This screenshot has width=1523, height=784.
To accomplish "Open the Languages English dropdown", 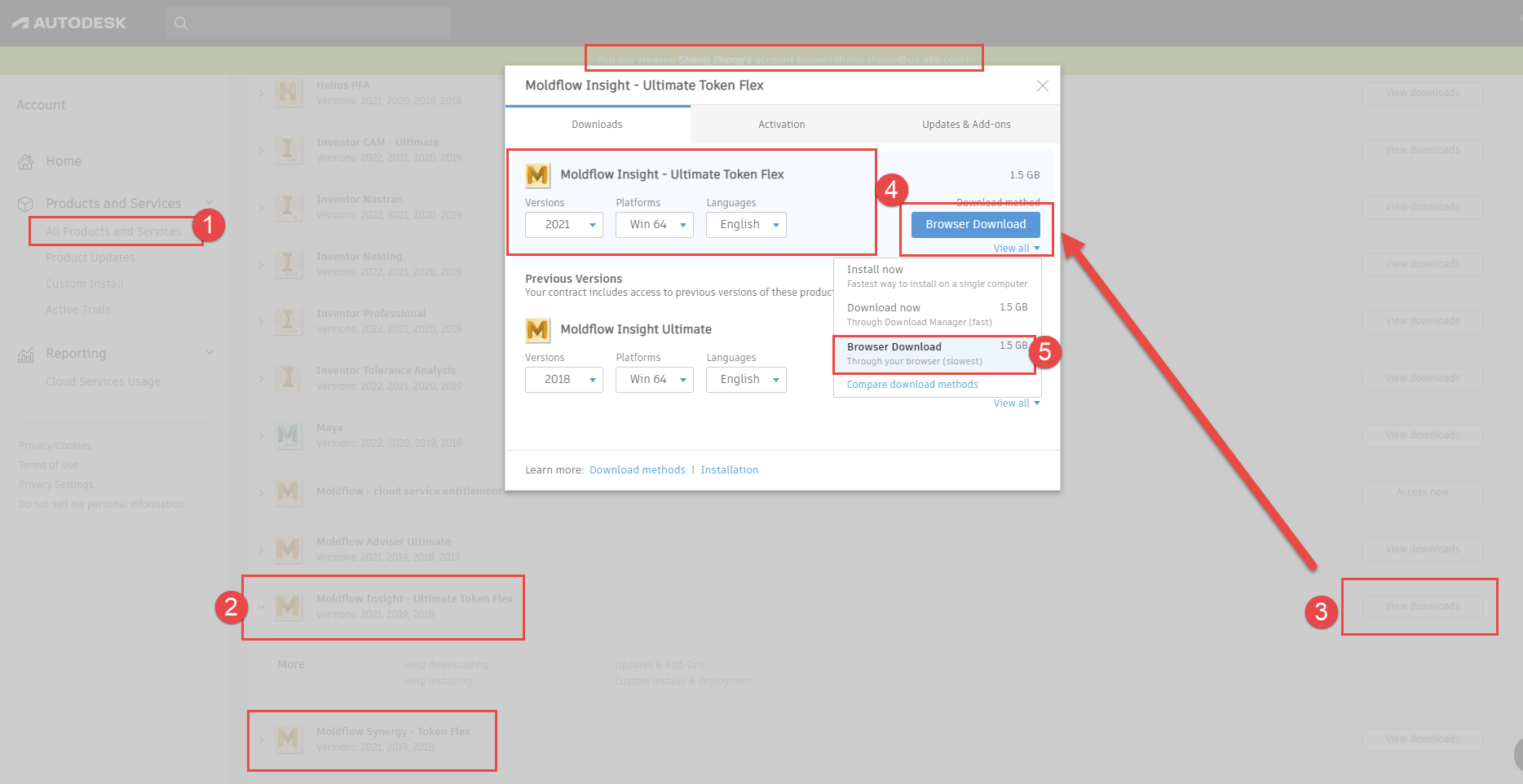I will pyautogui.click(x=745, y=224).
